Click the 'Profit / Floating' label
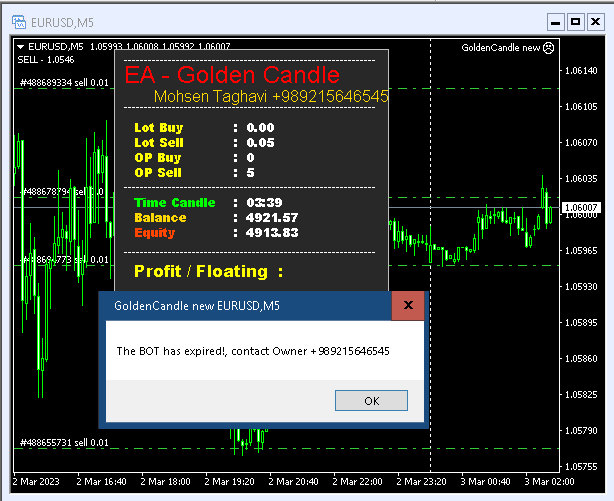This screenshot has width=614, height=501. pyautogui.click(x=208, y=271)
